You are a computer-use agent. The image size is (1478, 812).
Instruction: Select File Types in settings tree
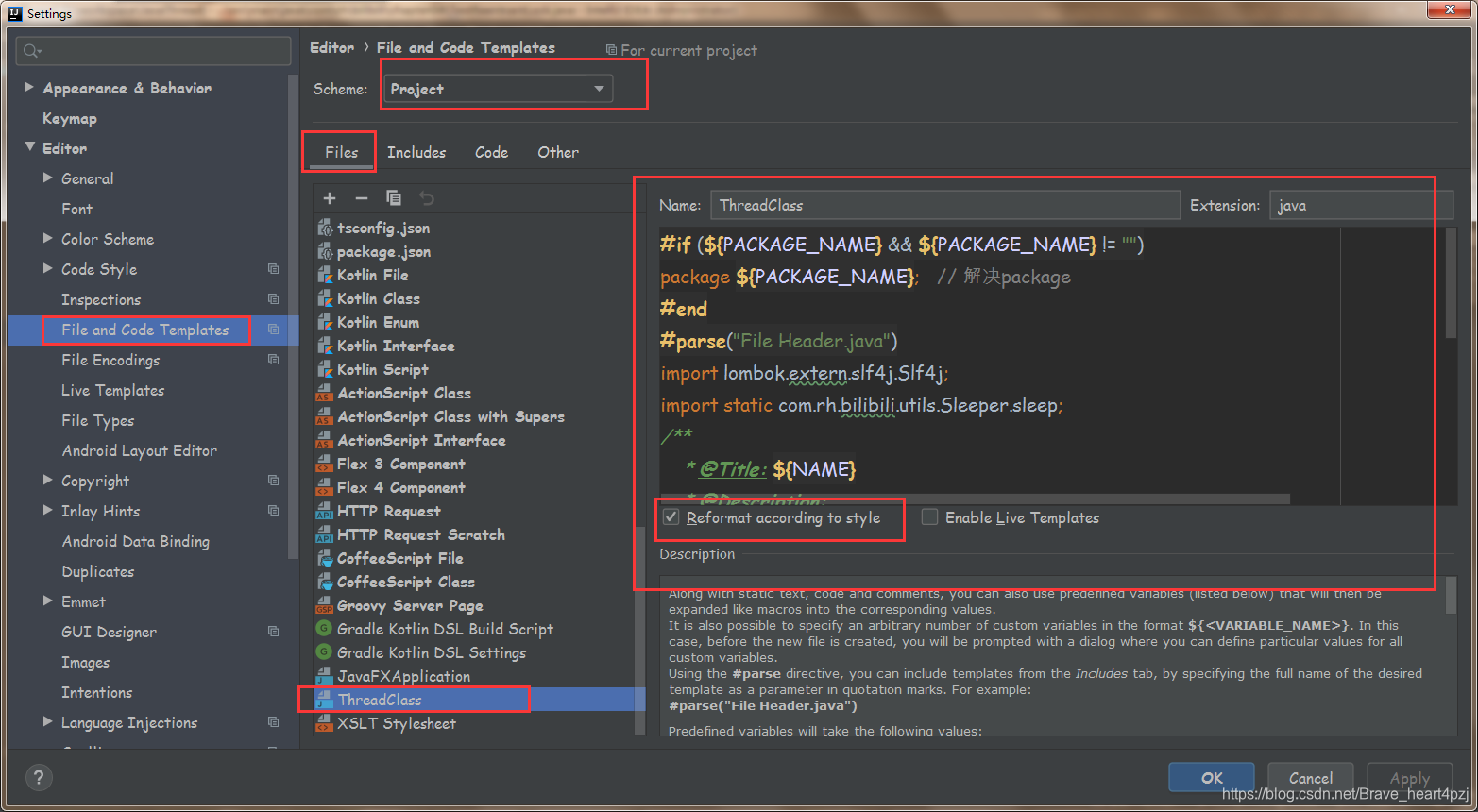pyautogui.click(x=98, y=421)
